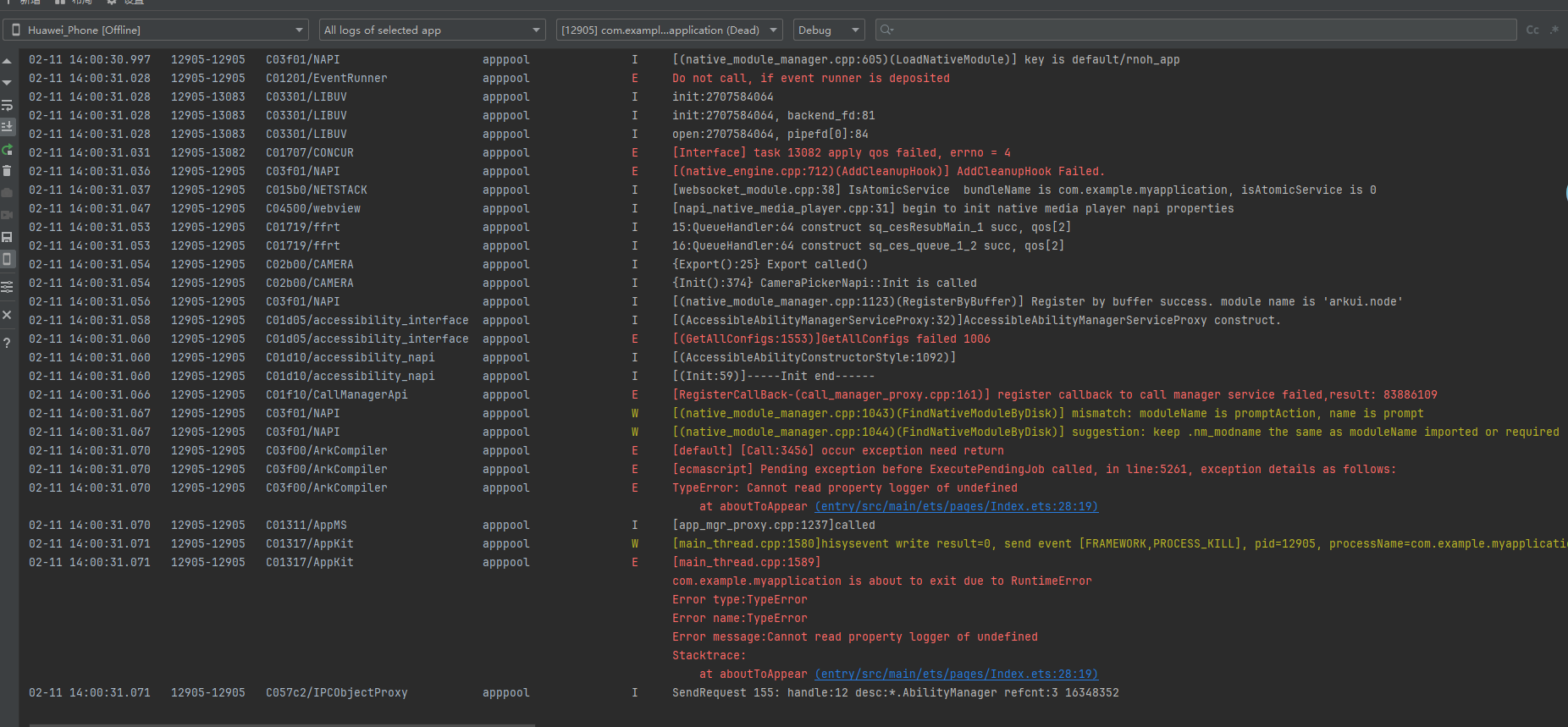Select the '-----Init end------' message
Viewport: 1568px width, 727px height.
coord(773,376)
